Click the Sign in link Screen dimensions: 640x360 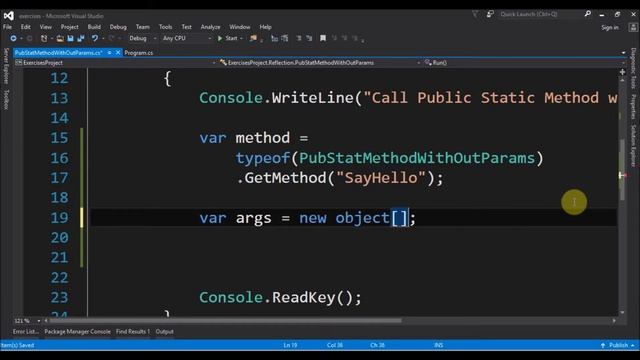click(610, 27)
